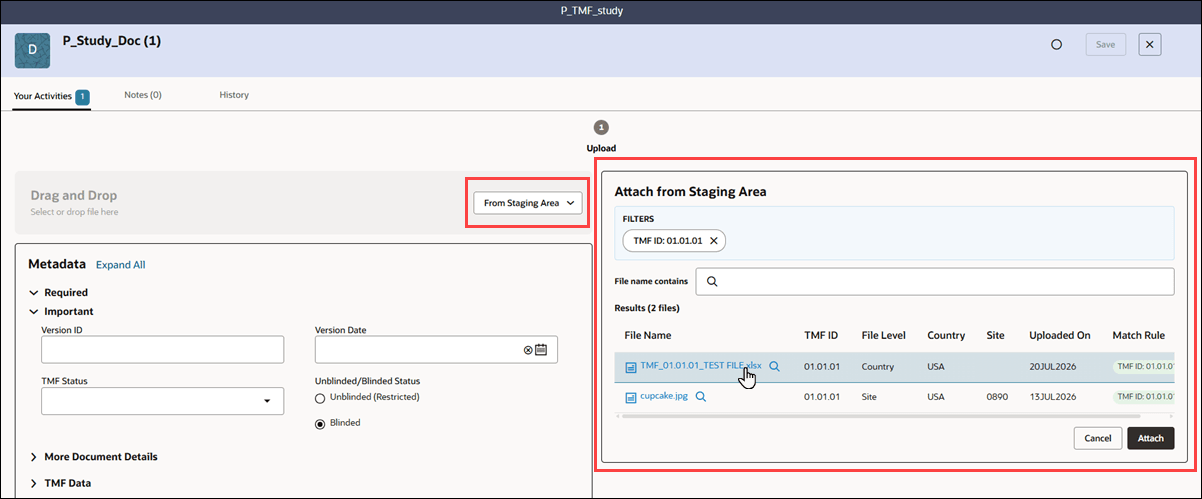Click the Attach button
1202x499 pixels.
click(x=1151, y=438)
